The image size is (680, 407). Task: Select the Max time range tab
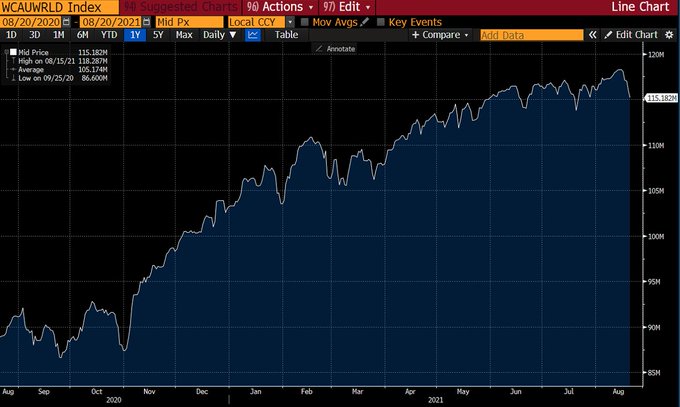184,35
